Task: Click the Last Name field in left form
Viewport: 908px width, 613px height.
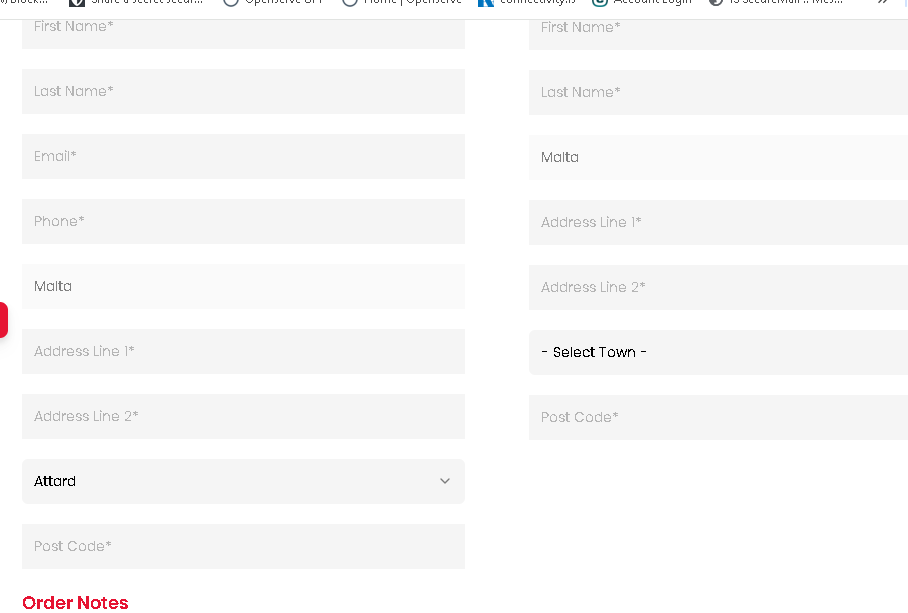Action: (x=243, y=91)
